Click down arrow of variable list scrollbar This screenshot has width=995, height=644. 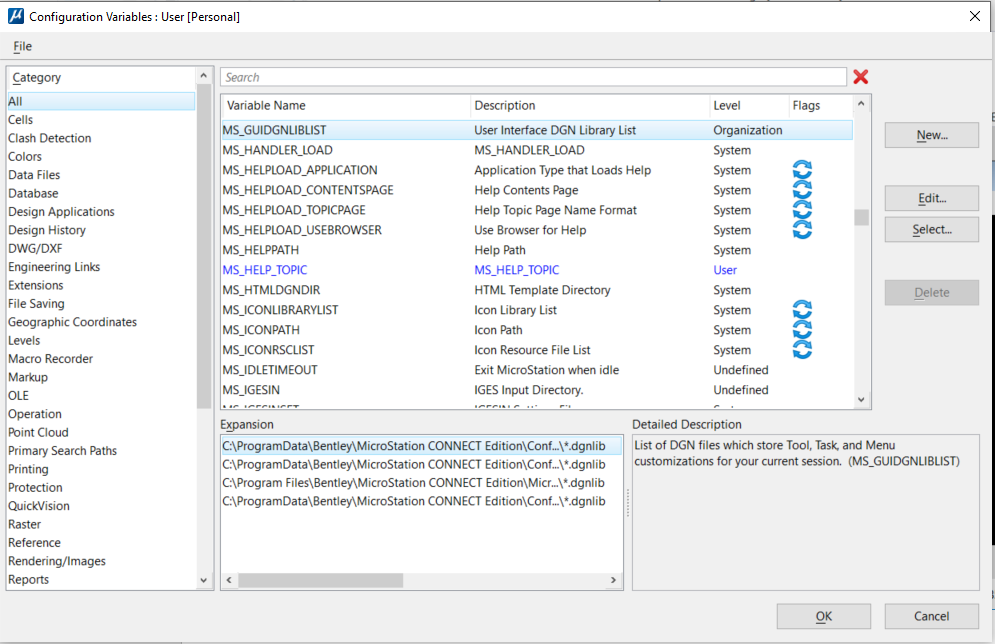pos(861,400)
